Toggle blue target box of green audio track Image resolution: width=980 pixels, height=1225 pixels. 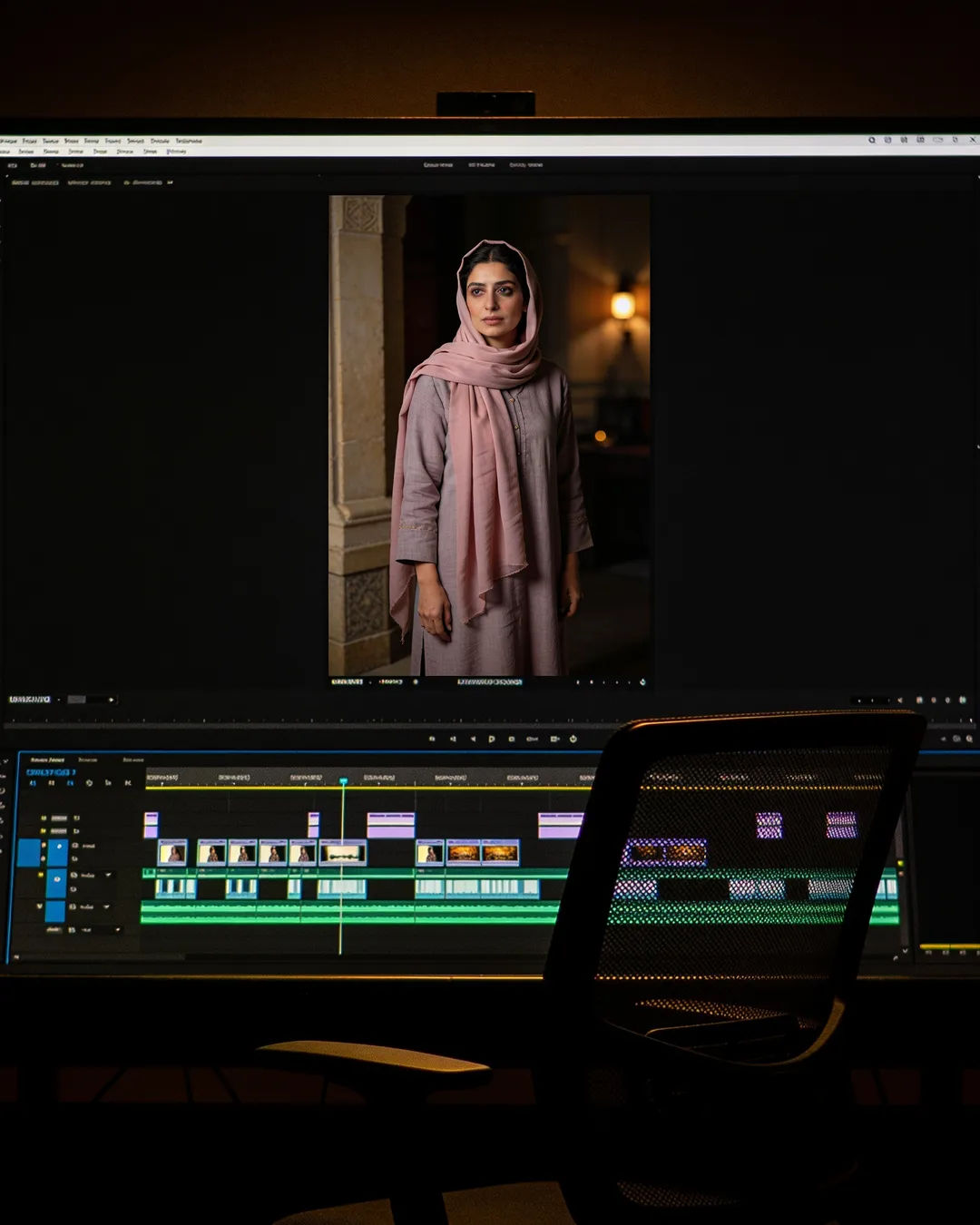tap(55, 911)
